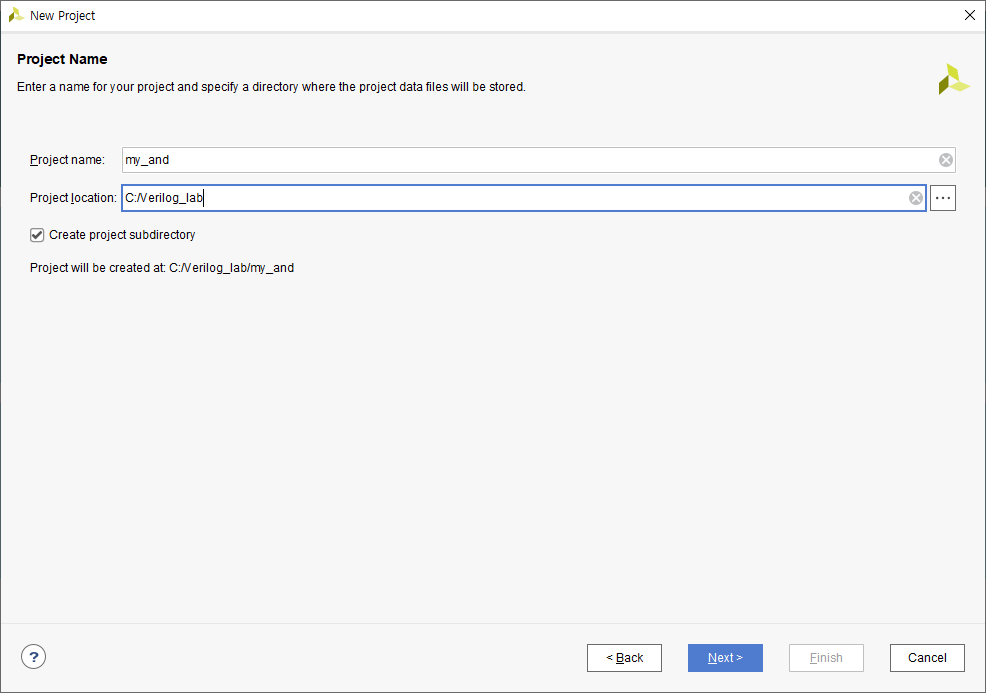986x693 pixels.
Task: Cancel the New Project wizard
Action: (x=927, y=658)
